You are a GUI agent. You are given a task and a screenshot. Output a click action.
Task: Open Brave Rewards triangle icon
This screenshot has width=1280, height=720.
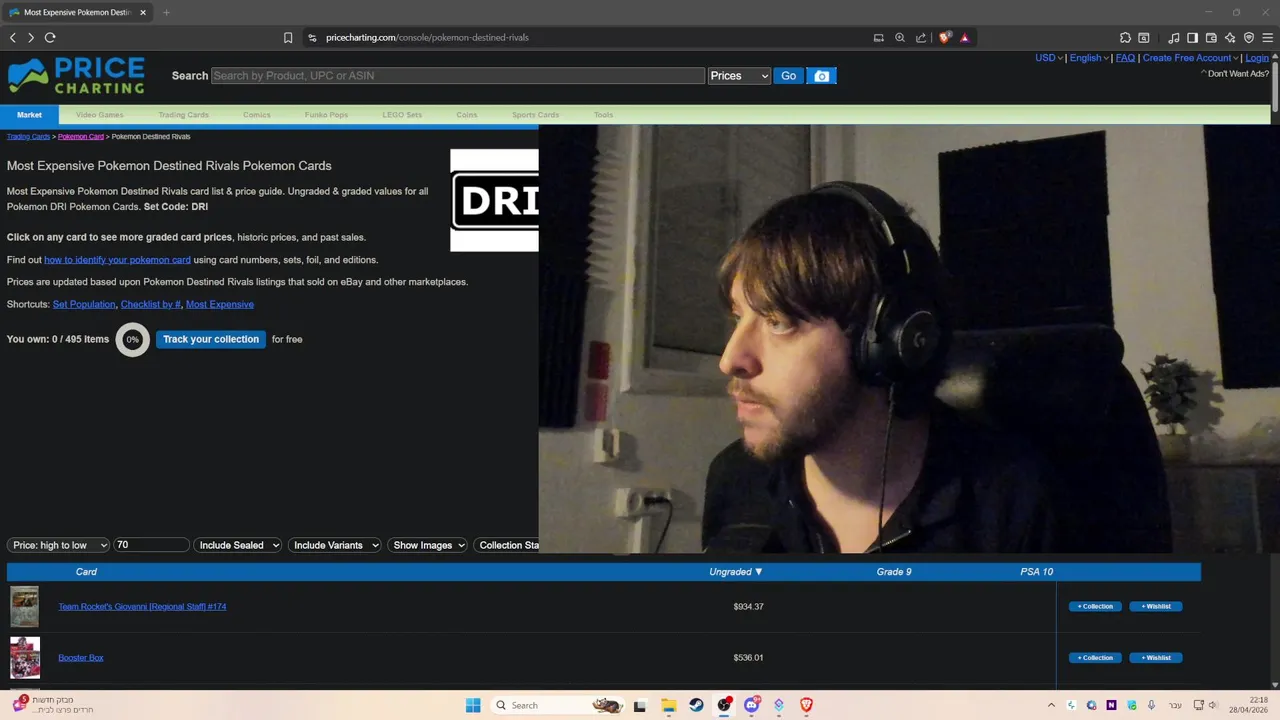[965, 38]
